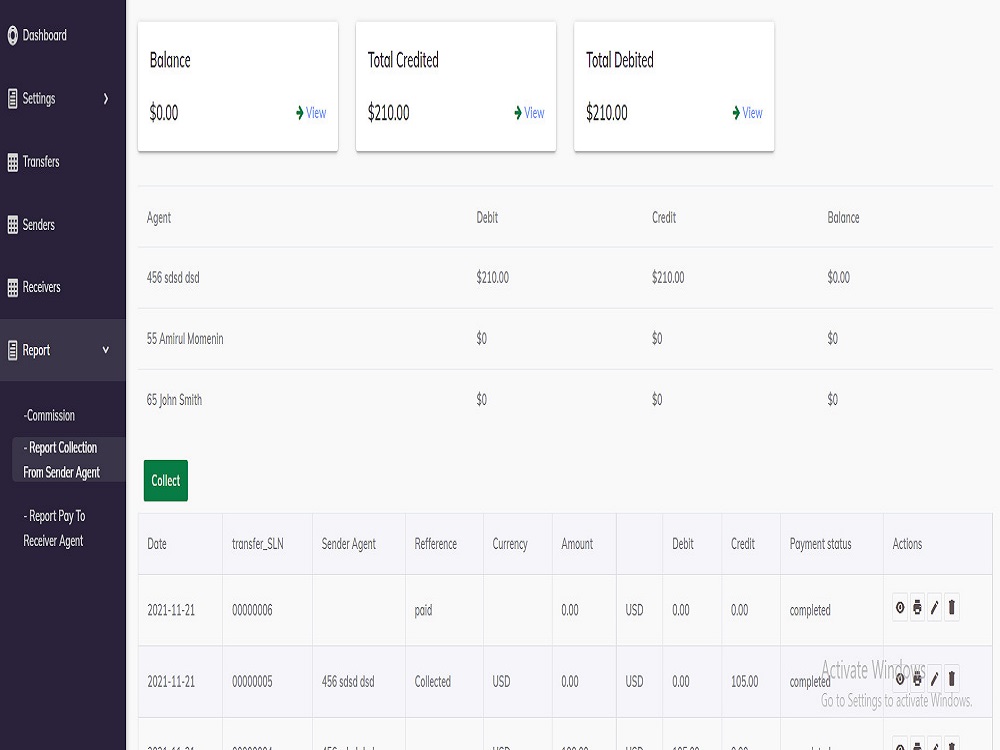Screen dimensions: 1000x750
Task: Click the Currency column header
Action: pos(510,544)
